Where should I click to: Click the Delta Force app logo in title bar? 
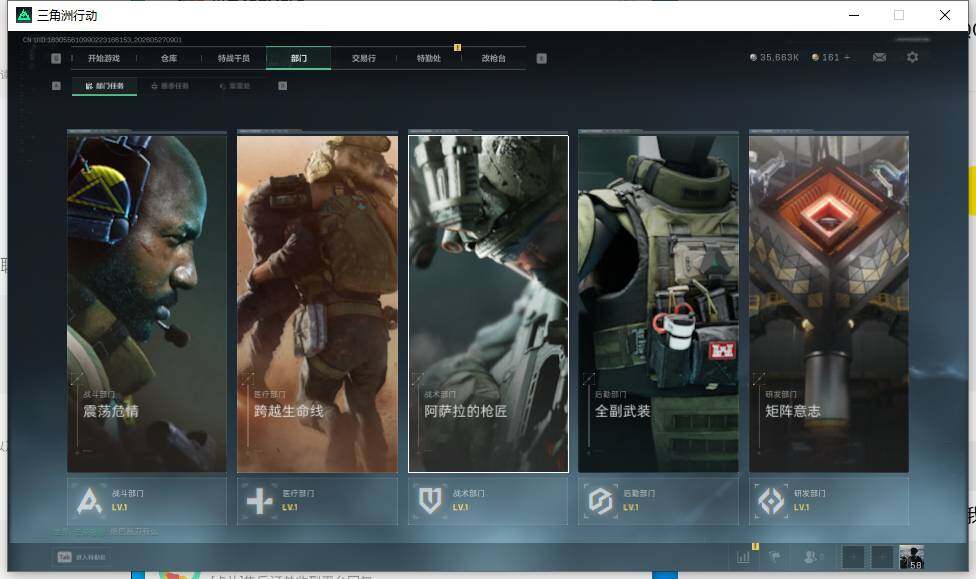(24, 15)
